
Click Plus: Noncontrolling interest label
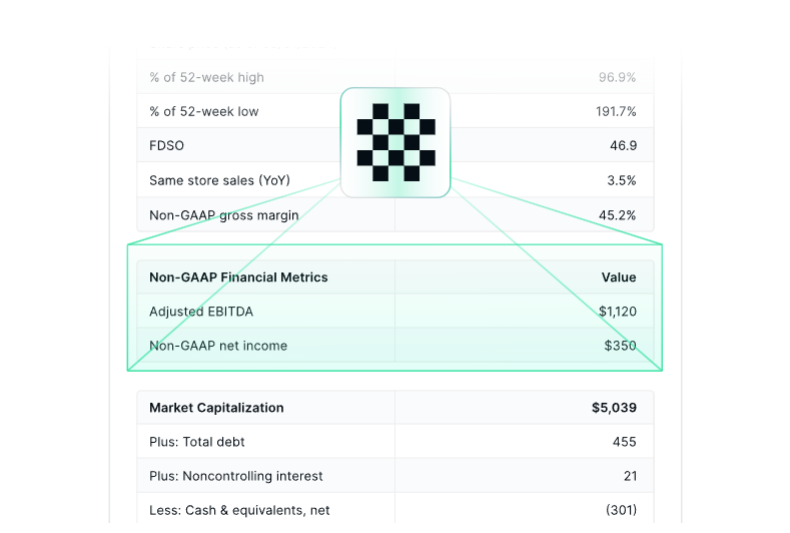click(236, 476)
